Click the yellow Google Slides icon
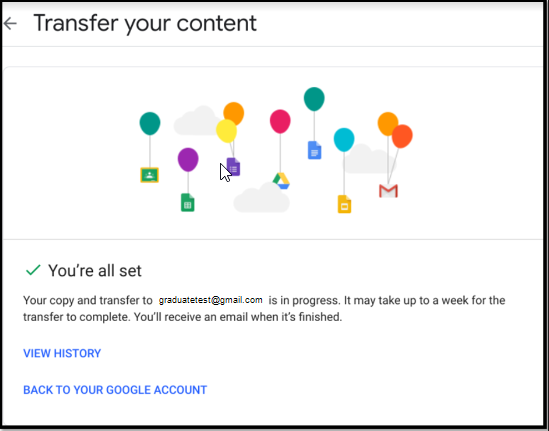 [x=345, y=204]
